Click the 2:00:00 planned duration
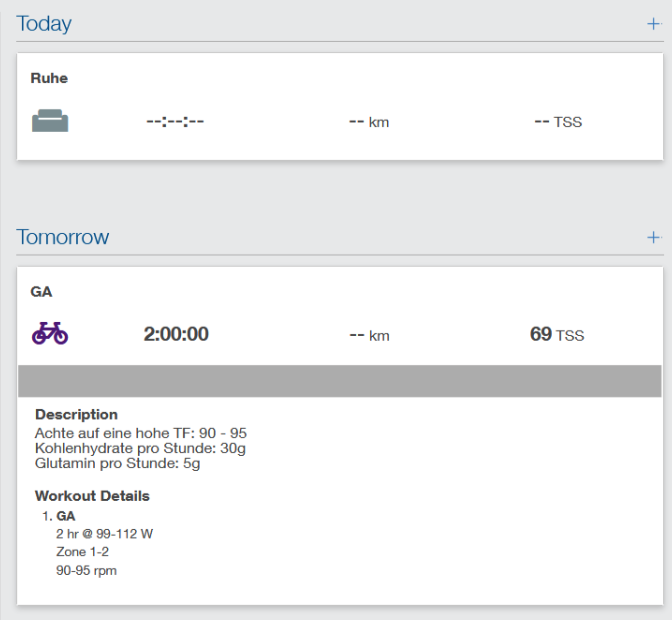The height and width of the screenshot is (620, 672). (176, 334)
